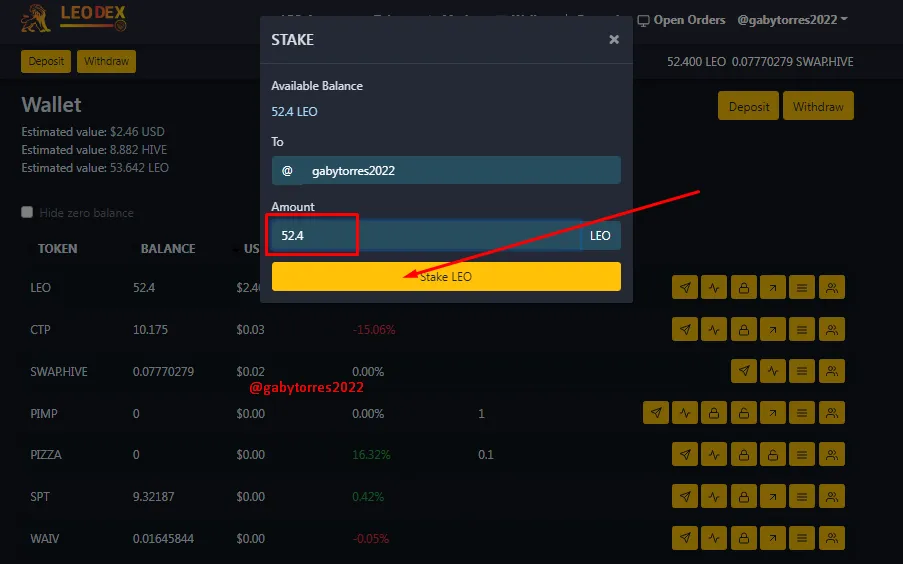Click the people icon in PIZZA row
Screen dimensions: 903x564
point(832,455)
